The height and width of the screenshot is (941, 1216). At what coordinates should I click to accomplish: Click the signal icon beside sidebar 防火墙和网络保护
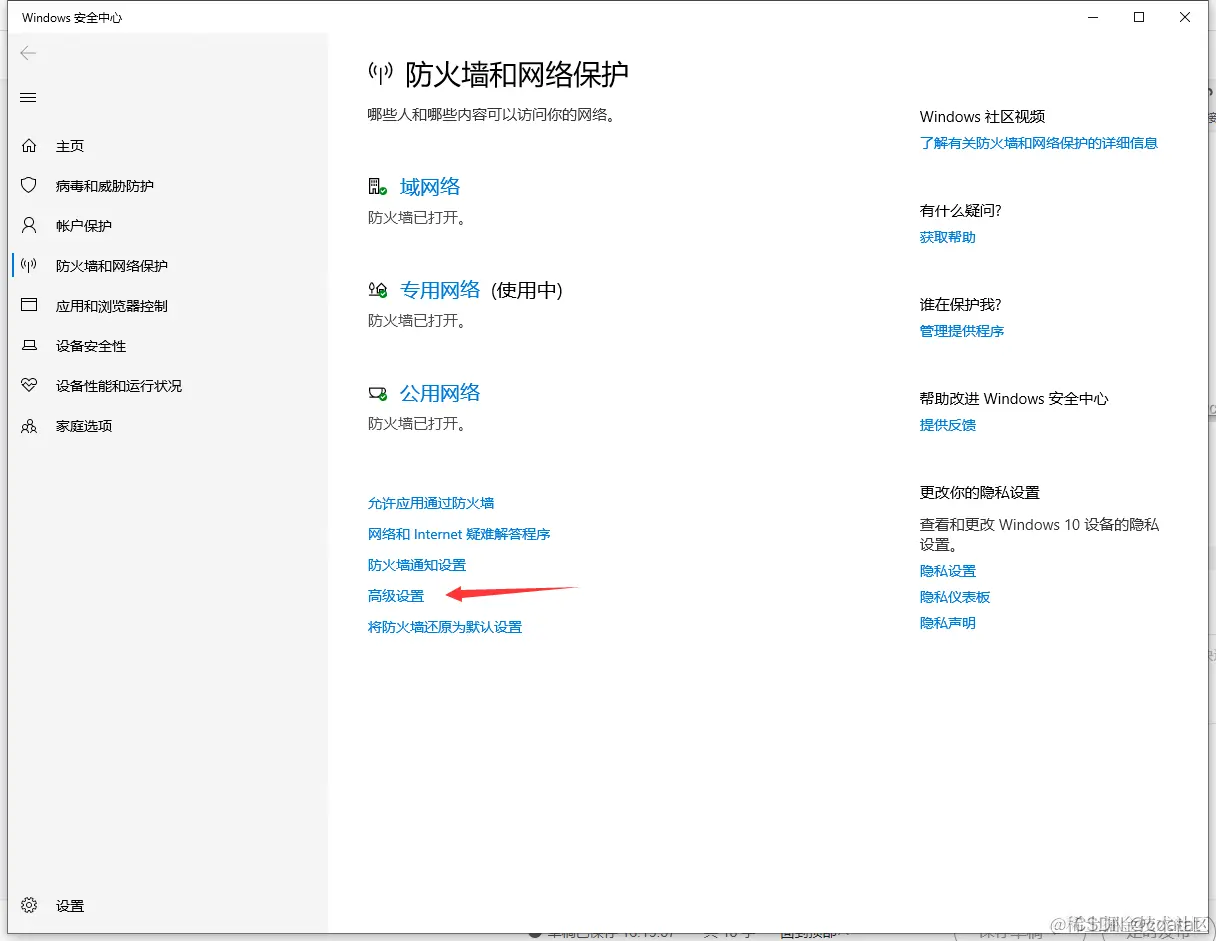[x=29, y=265]
